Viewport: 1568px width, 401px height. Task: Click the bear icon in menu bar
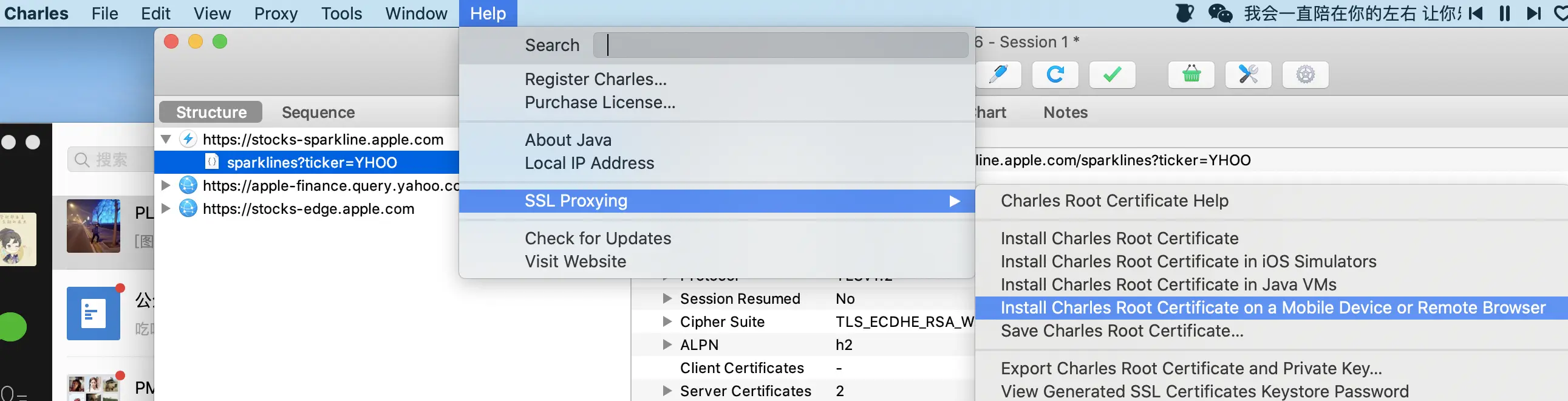pos(1185,13)
